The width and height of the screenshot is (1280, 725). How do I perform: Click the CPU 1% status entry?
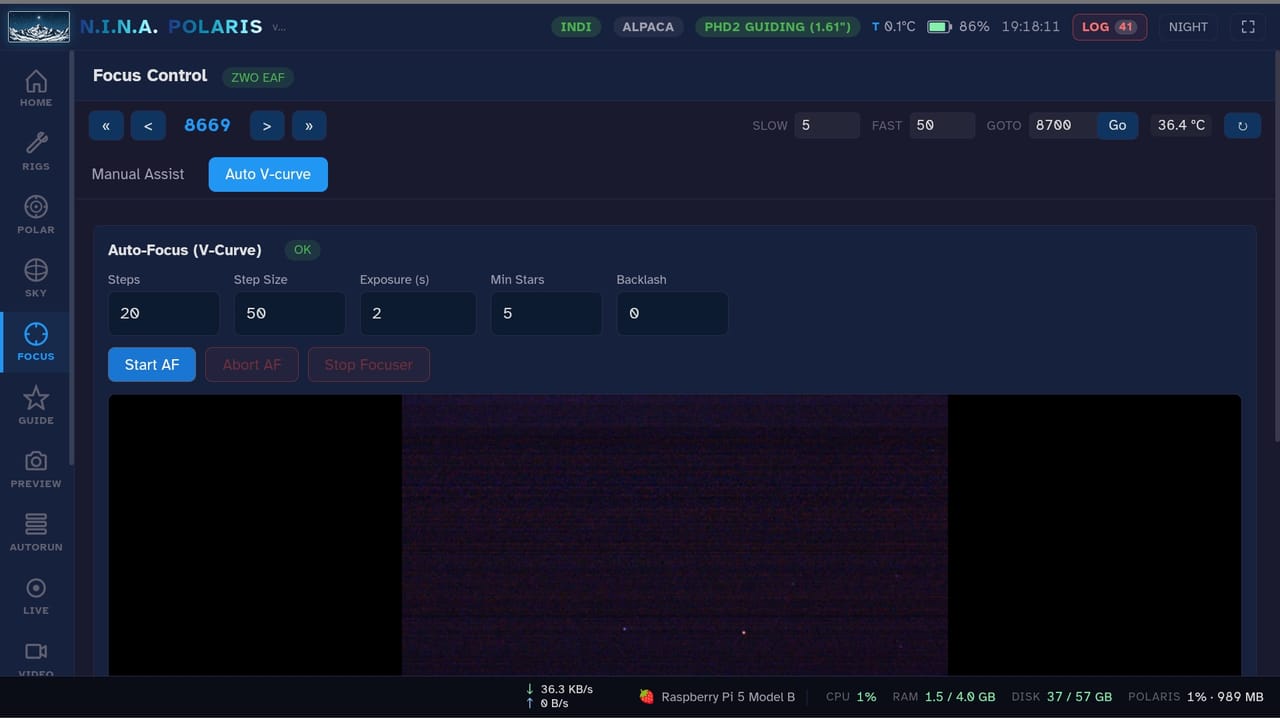[x=851, y=697]
